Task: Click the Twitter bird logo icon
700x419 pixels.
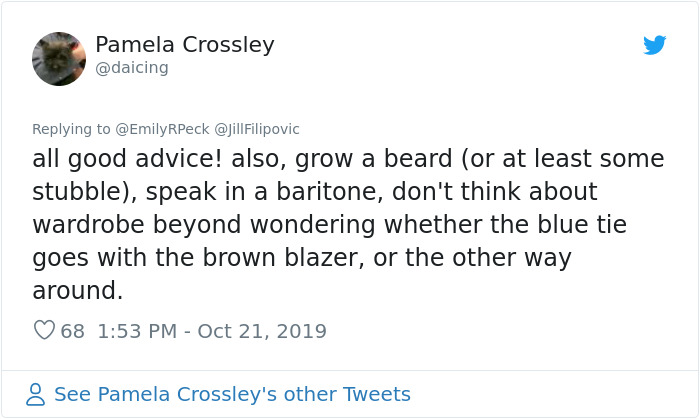Action: click(x=655, y=45)
